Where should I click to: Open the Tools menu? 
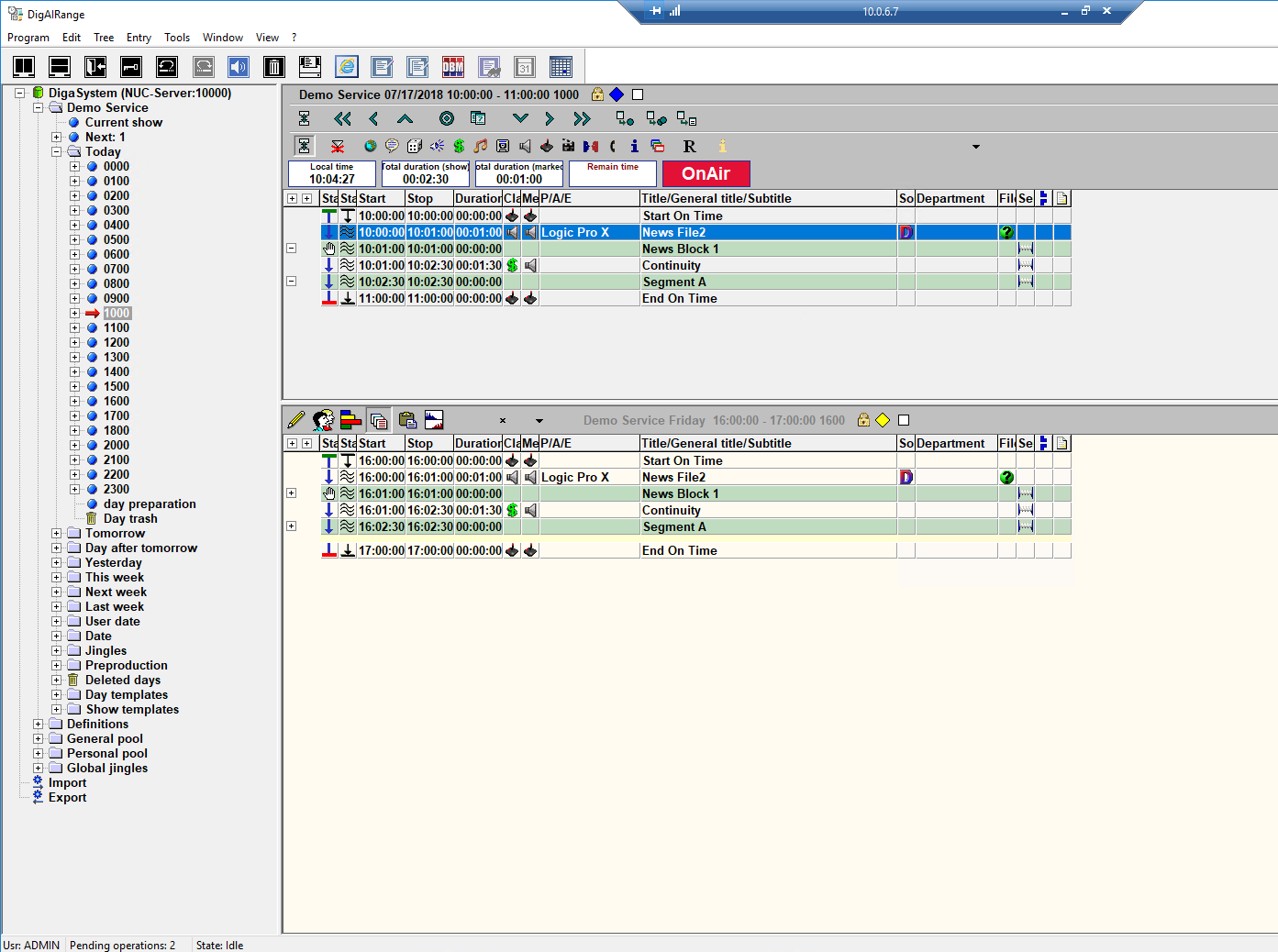pyautogui.click(x=177, y=38)
